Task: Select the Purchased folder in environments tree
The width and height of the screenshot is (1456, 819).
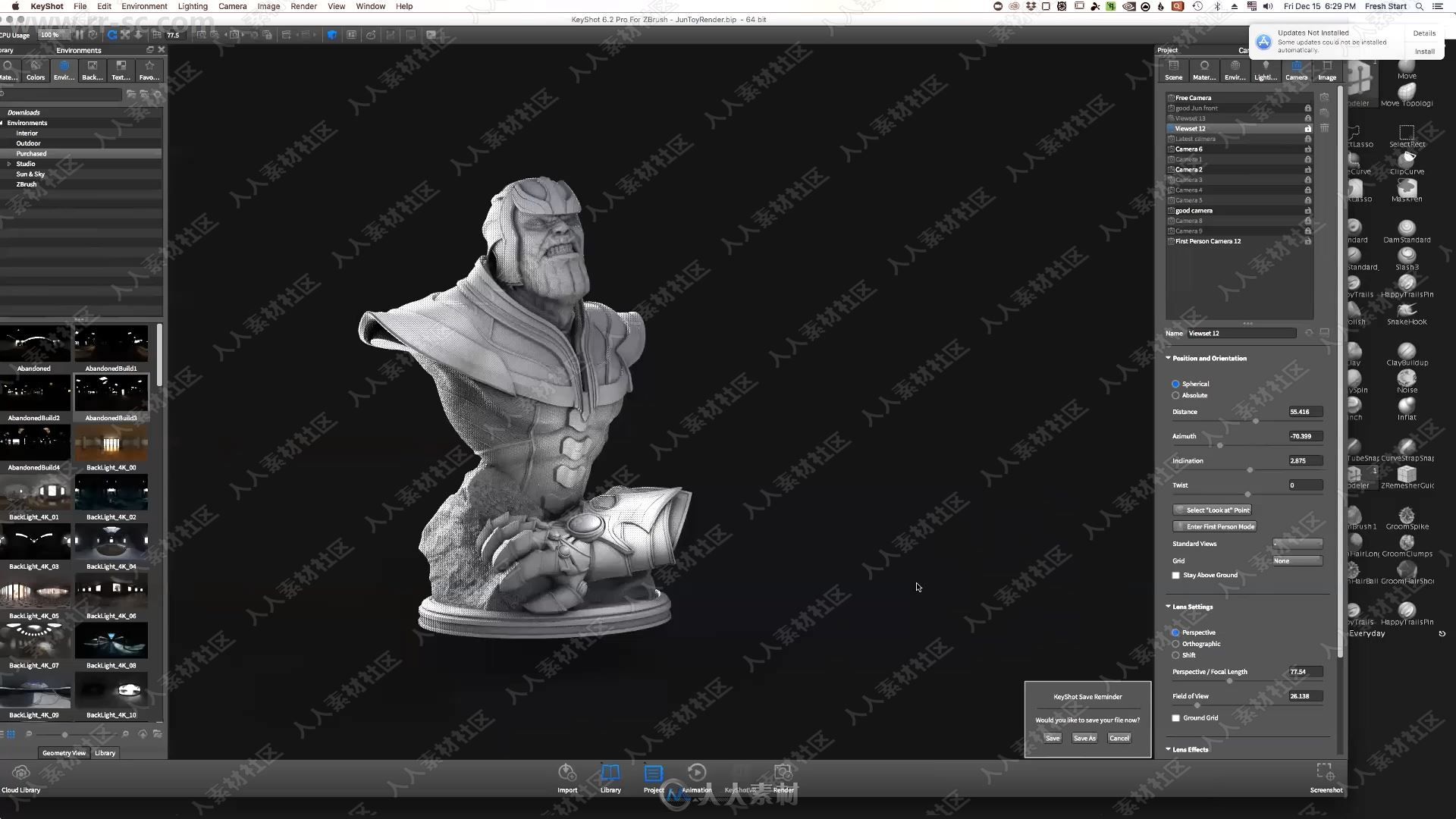Action: pos(80,154)
